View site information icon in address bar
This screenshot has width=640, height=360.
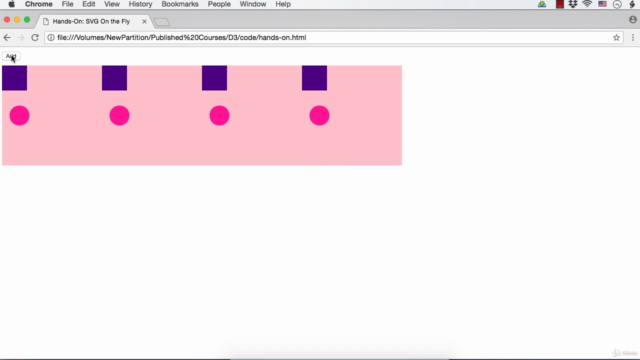pyautogui.click(x=51, y=38)
